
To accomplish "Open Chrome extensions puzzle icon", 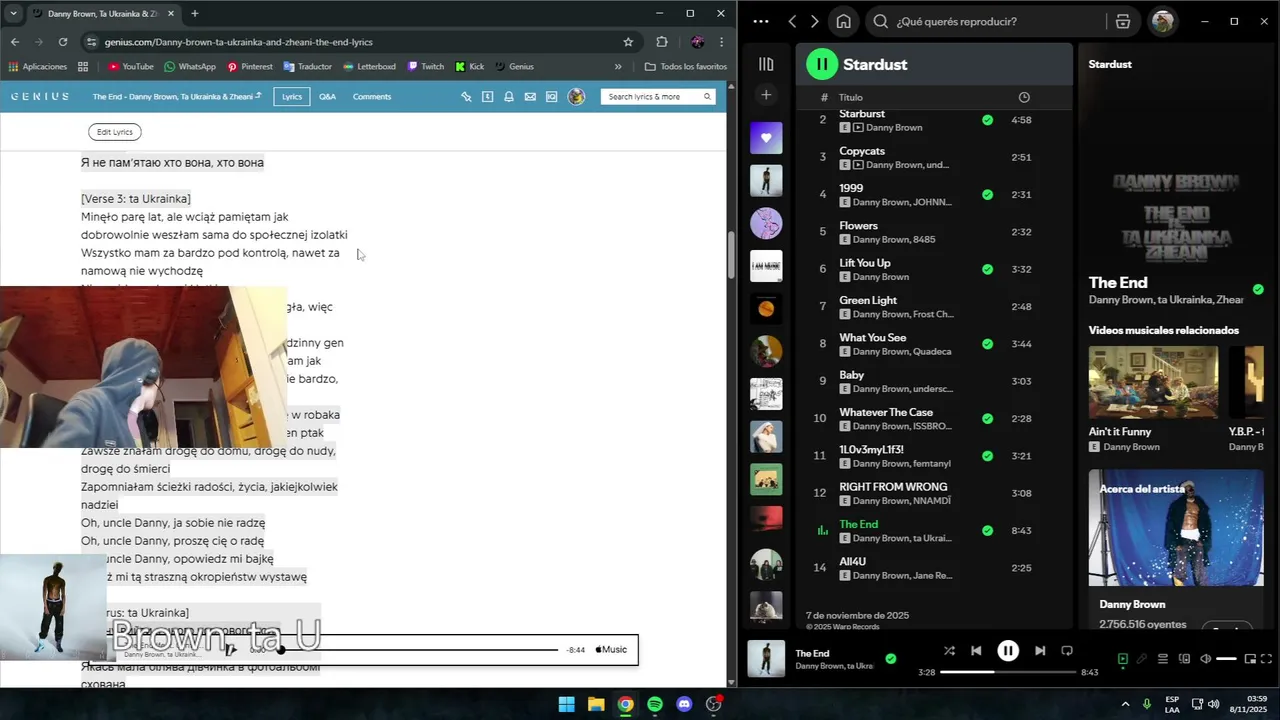I will 662,42.
